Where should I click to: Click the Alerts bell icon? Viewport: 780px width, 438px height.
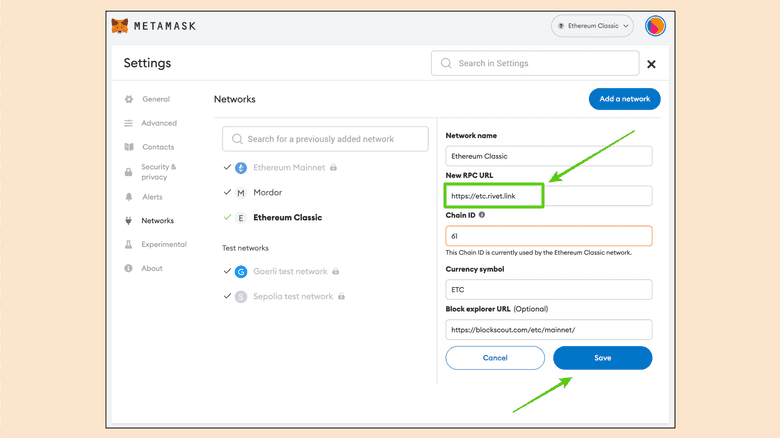(x=129, y=197)
